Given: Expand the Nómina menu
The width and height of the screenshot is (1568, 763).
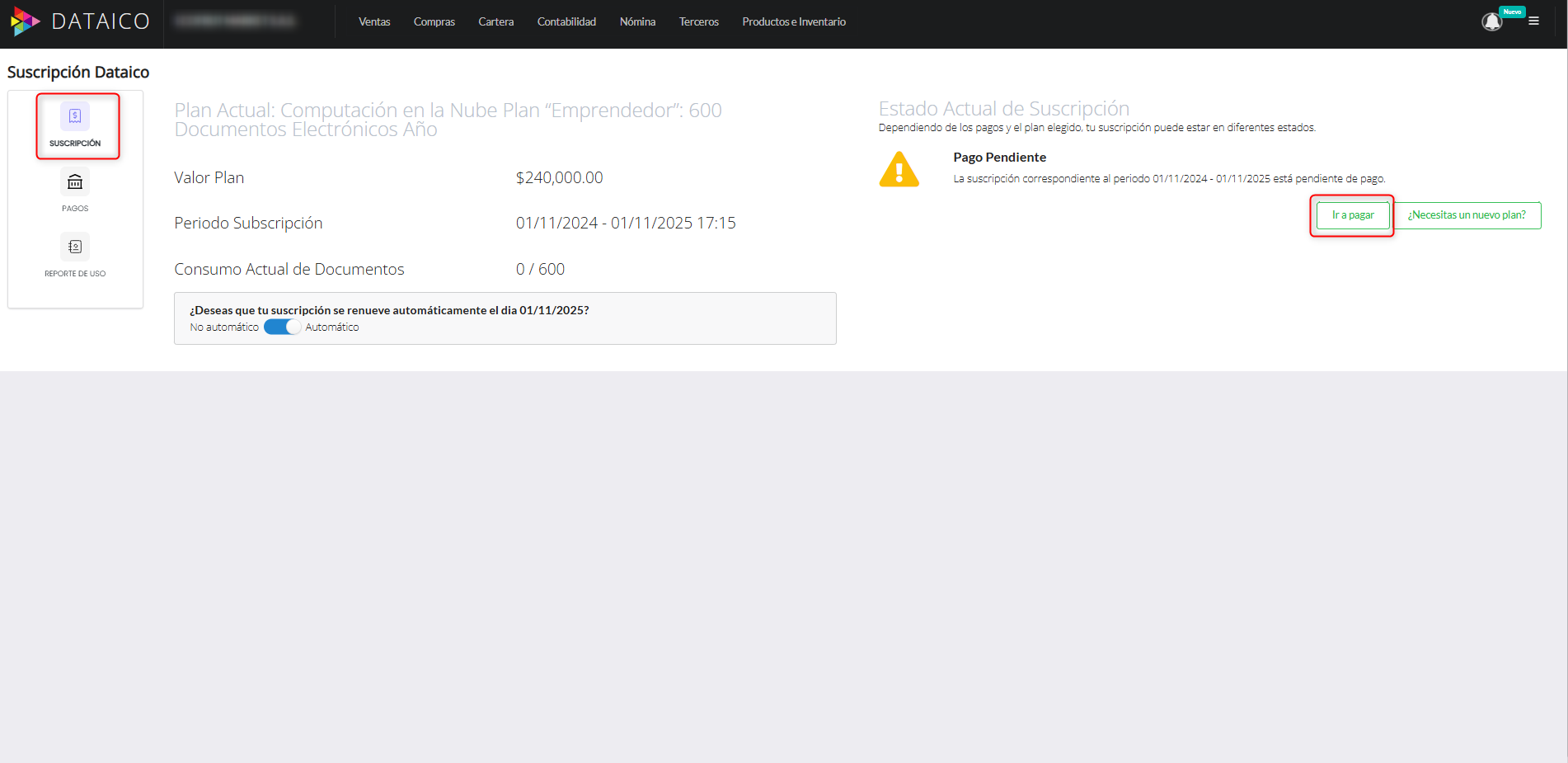Looking at the screenshot, I should (637, 22).
